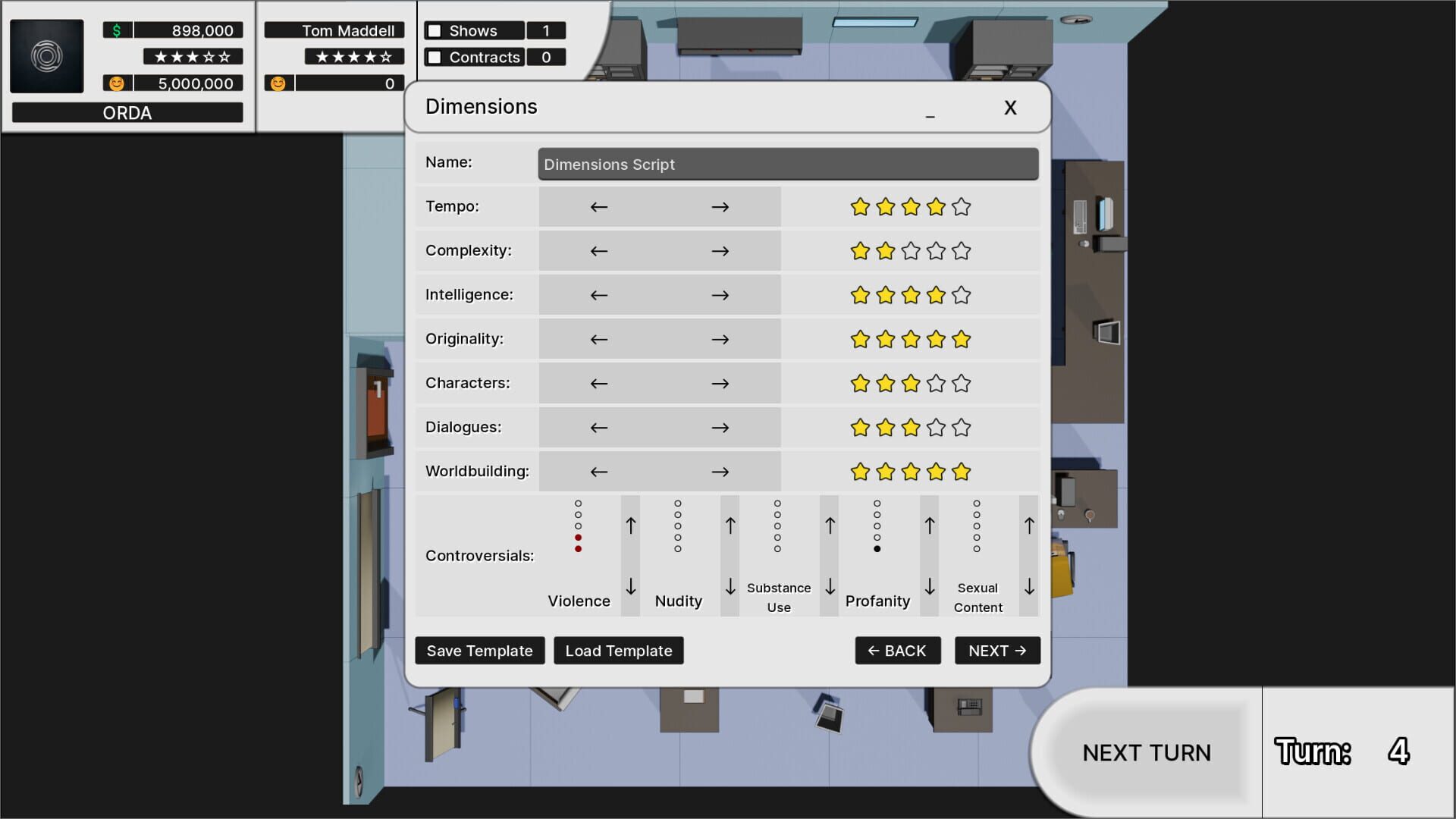Lower Sexual Content using the down arrow
The height and width of the screenshot is (819, 1456).
1029,586
